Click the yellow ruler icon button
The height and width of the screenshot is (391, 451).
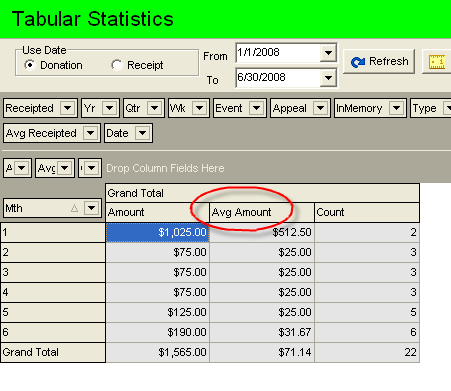tap(437, 62)
